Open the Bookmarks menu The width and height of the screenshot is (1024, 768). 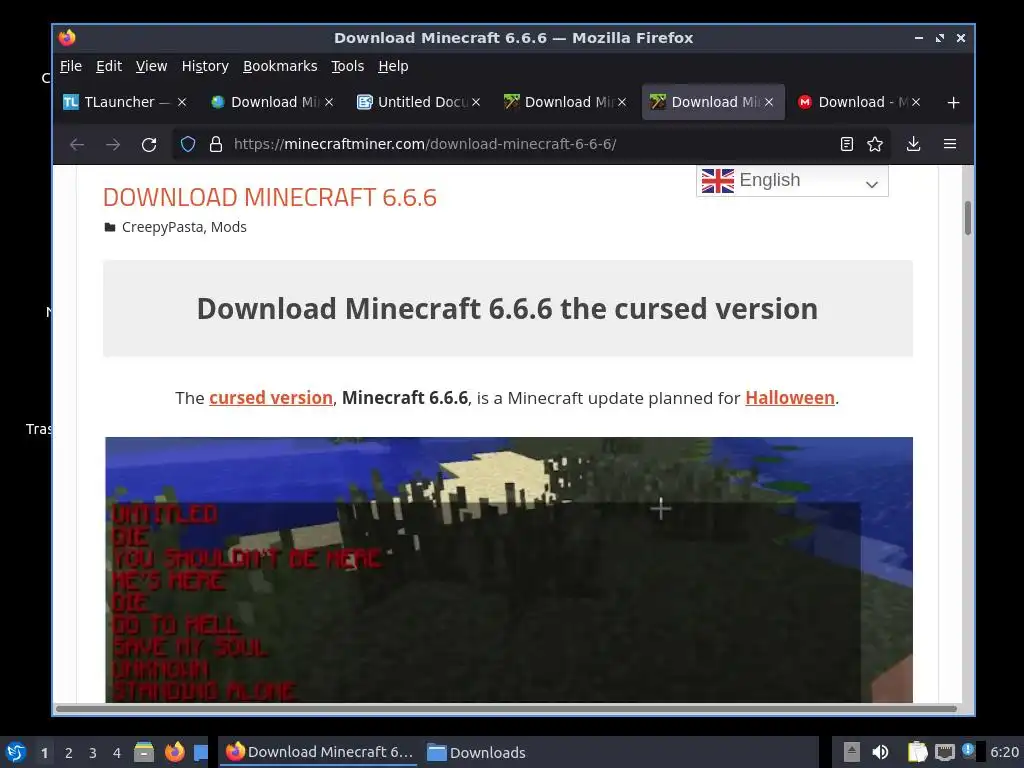tap(280, 66)
